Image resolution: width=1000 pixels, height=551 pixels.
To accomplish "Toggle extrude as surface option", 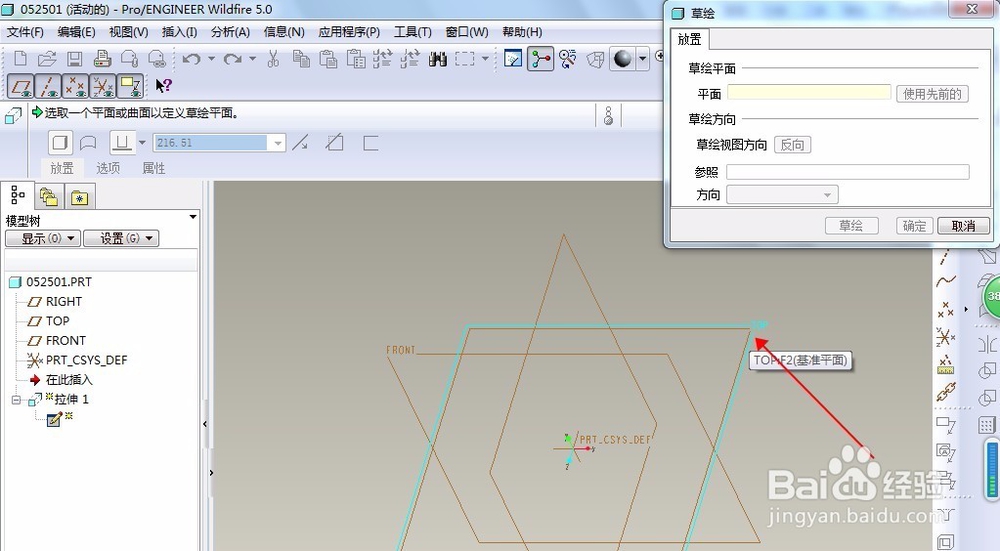I will [88, 143].
